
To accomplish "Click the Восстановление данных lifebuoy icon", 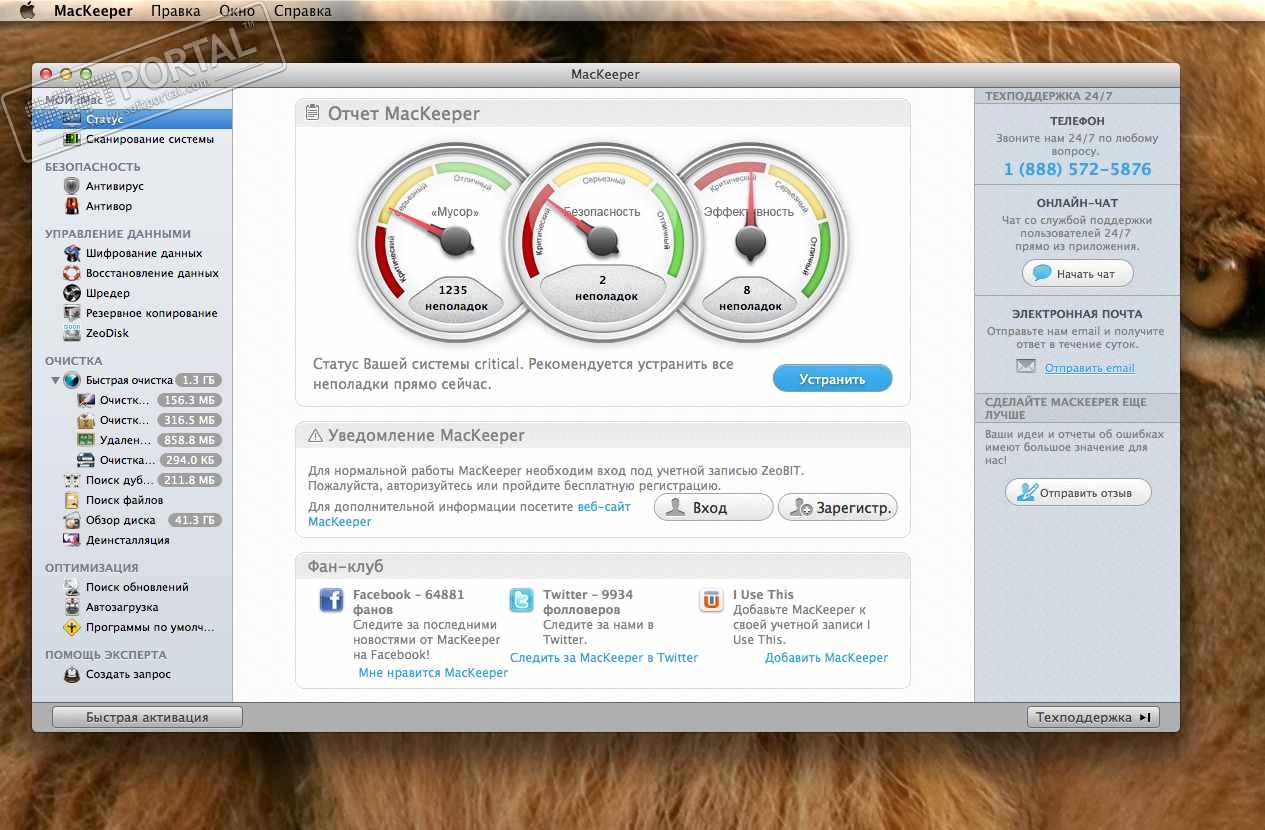I will tap(71, 273).
